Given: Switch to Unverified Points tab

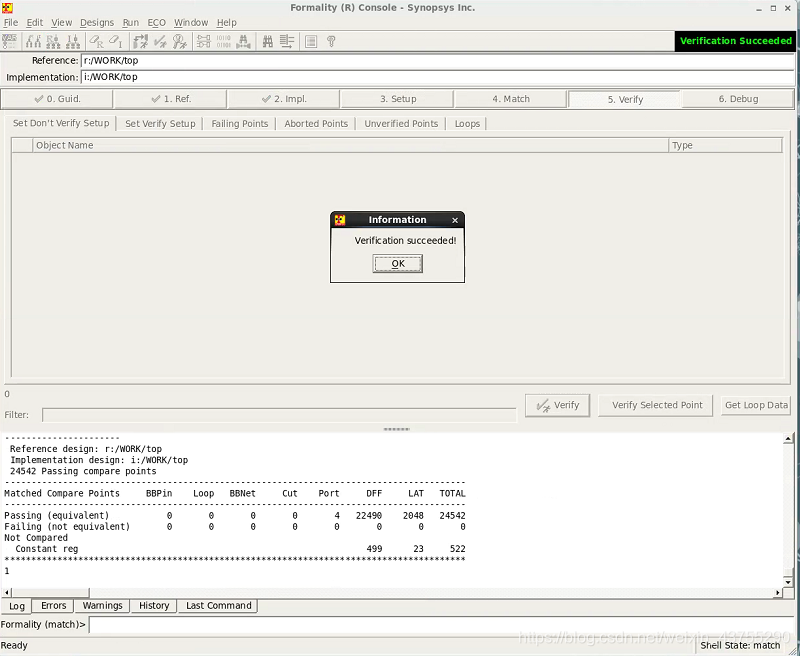Looking at the screenshot, I should [x=401, y=123].
